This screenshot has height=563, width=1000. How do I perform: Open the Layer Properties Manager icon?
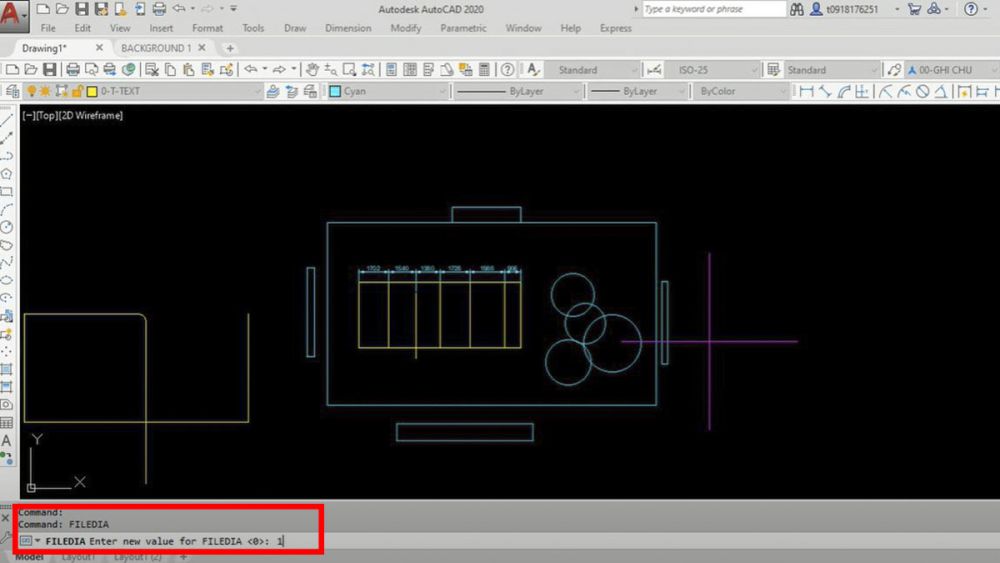[12, 91]
